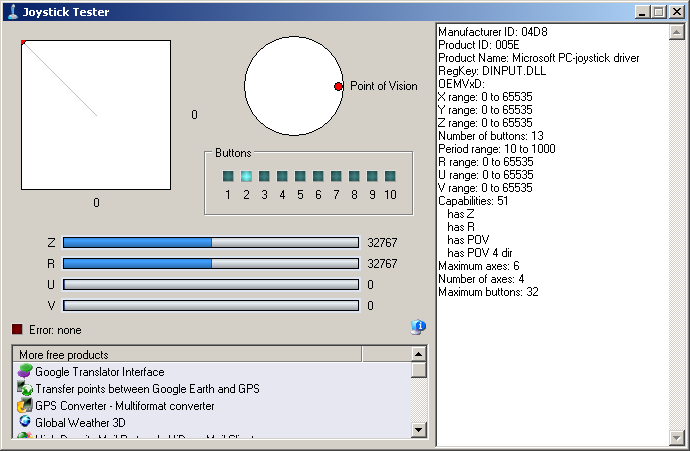Click the Z axis progress bar
The height and width of the screenshot is (451, 690).
click(210, 242)
